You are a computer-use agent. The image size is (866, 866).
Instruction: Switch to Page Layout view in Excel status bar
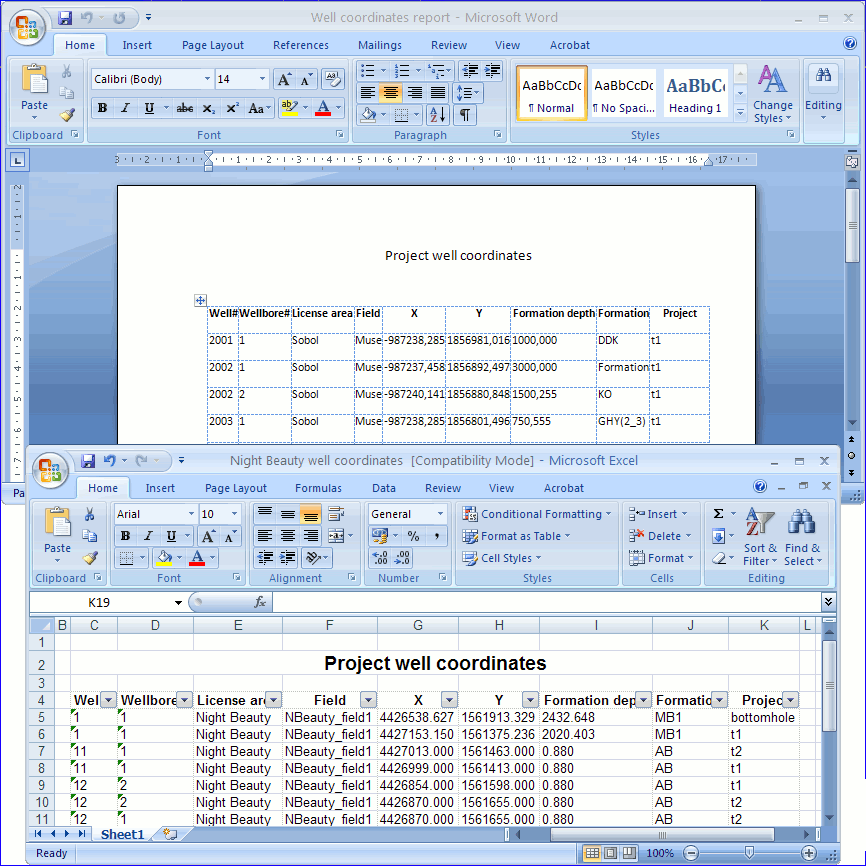(x=610, y=853)
